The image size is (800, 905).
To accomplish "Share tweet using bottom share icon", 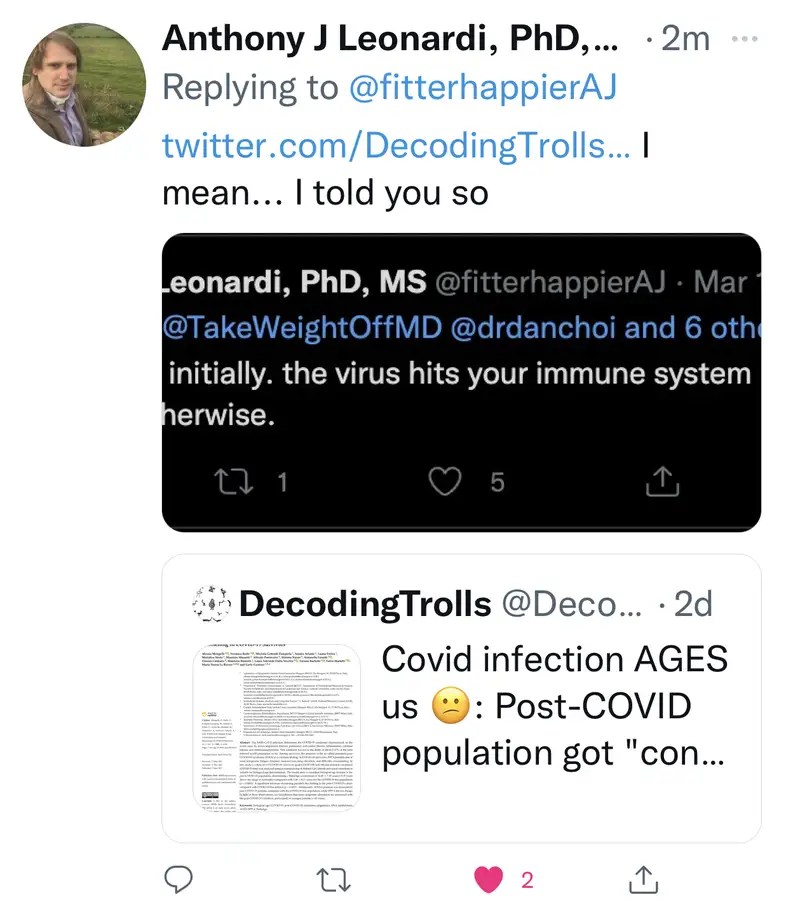I will click(x=639, y=879).
